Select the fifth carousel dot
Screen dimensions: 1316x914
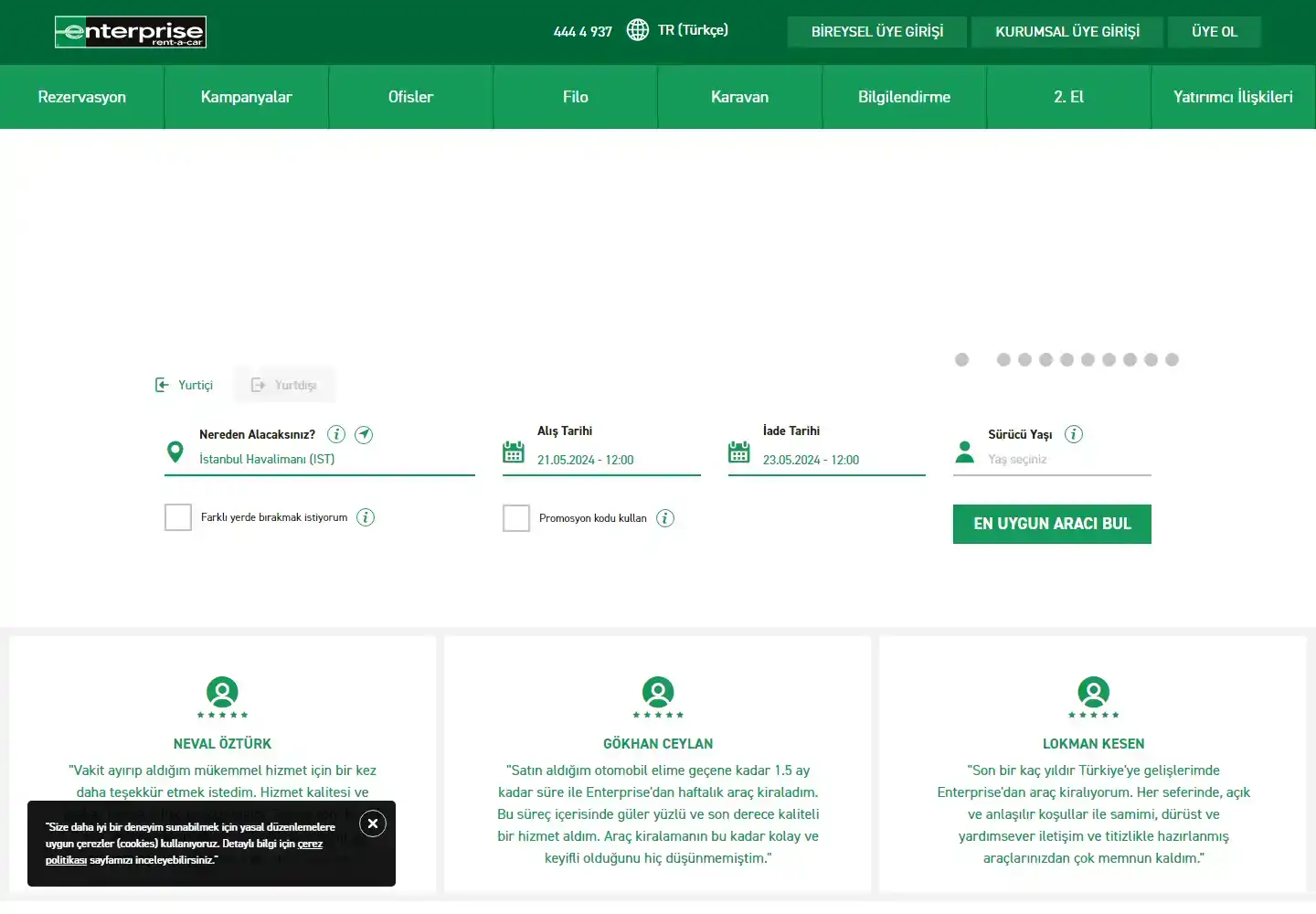click(x=1067, y=359)
